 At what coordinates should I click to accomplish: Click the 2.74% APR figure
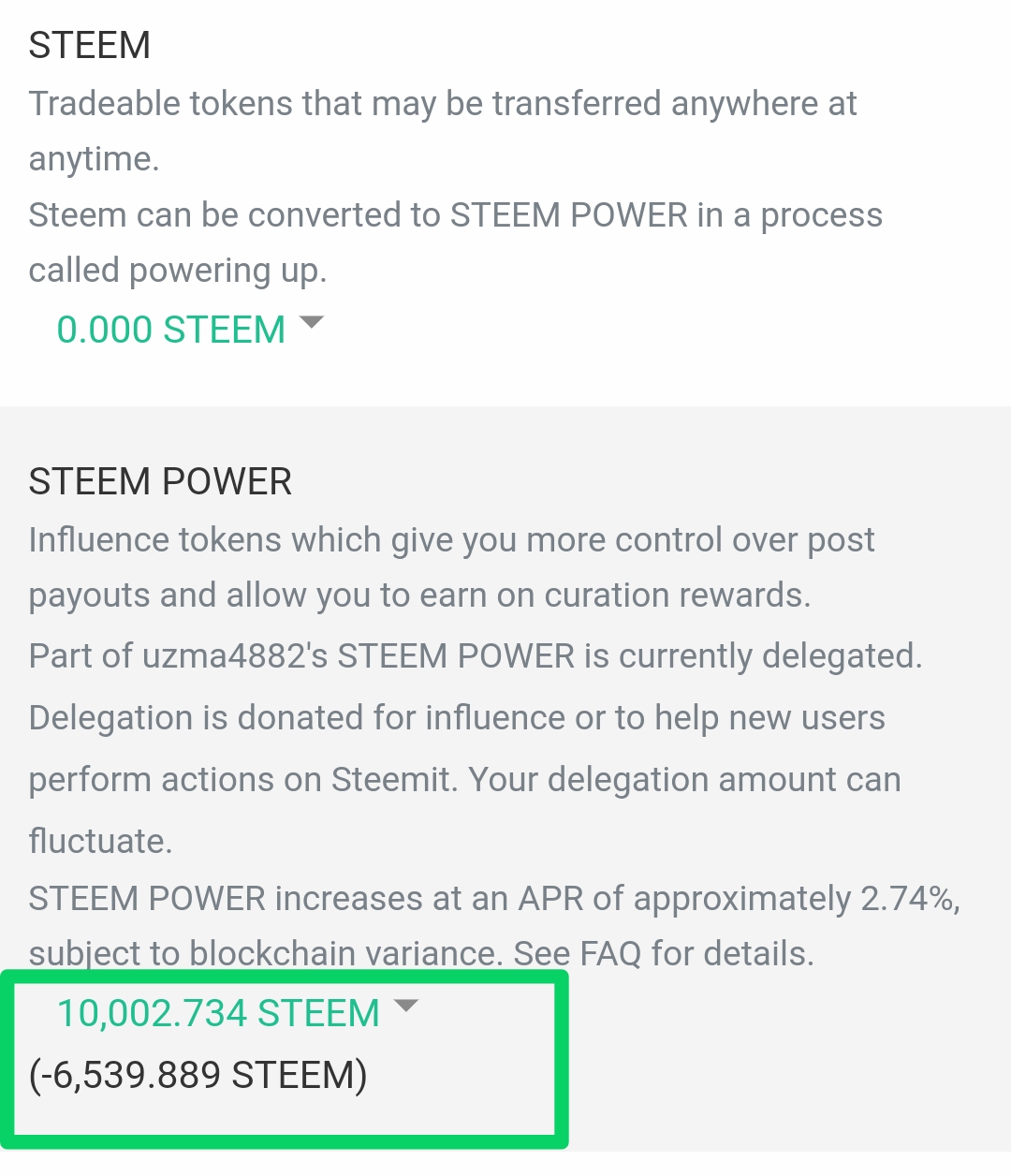tap(906, 899)
